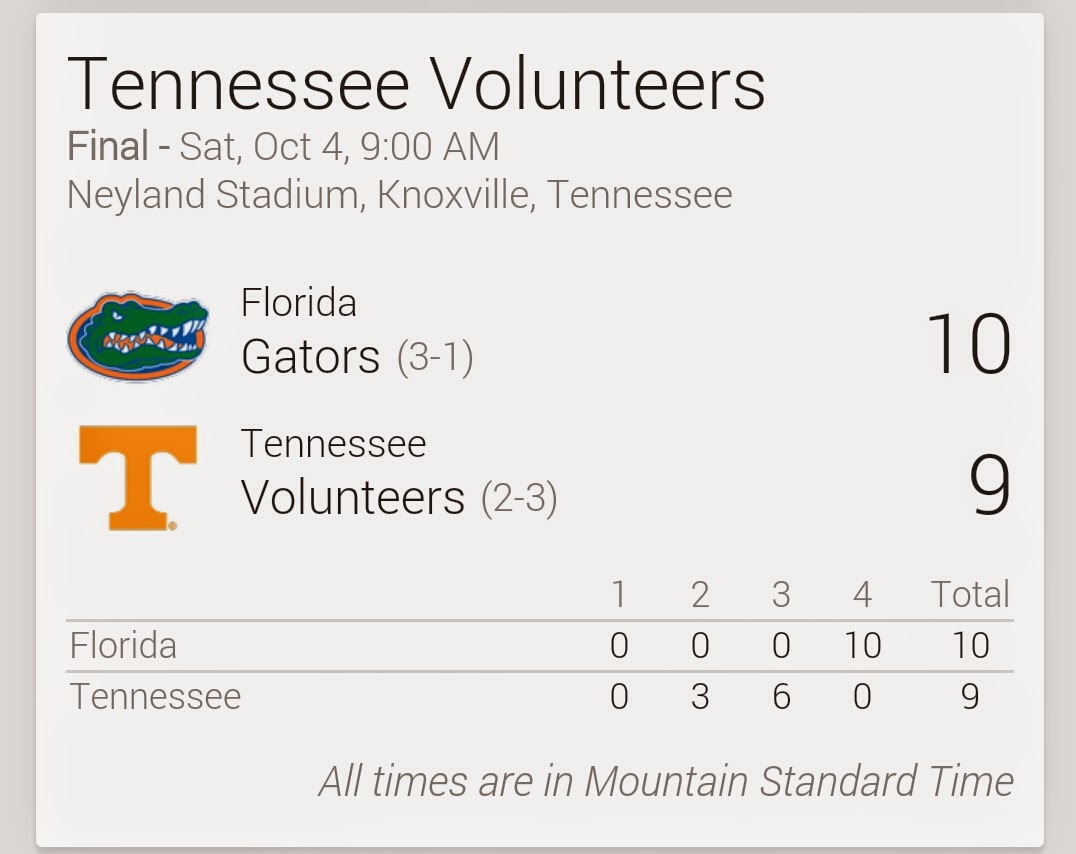Viewport: 1076px width, 854px height.
Task: Open the Tennessee Volunteers card title
Action: click(416, 84)
